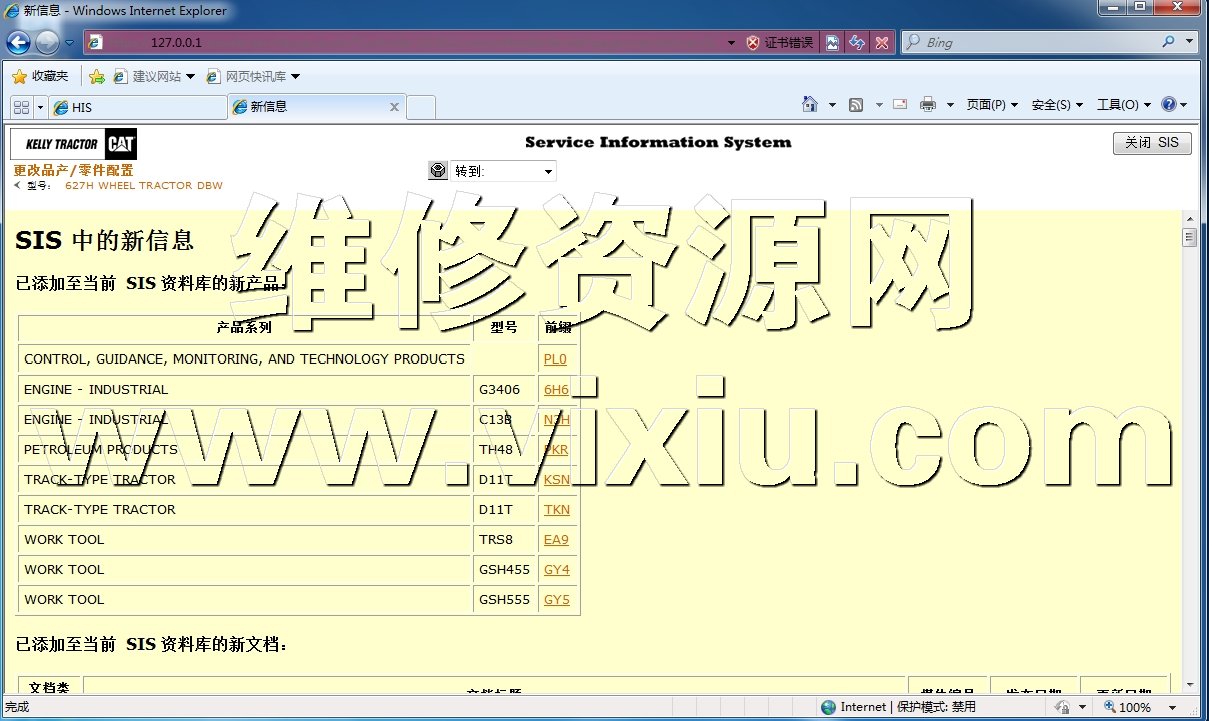The width and height of the screenshot is (1209, 721).
Task: Click the browser Back arrow button
Action: click(x=18, y=43)
